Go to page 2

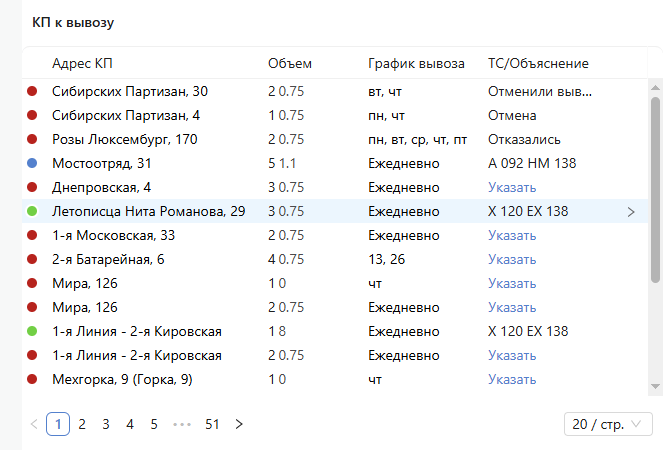click(82, 424)
